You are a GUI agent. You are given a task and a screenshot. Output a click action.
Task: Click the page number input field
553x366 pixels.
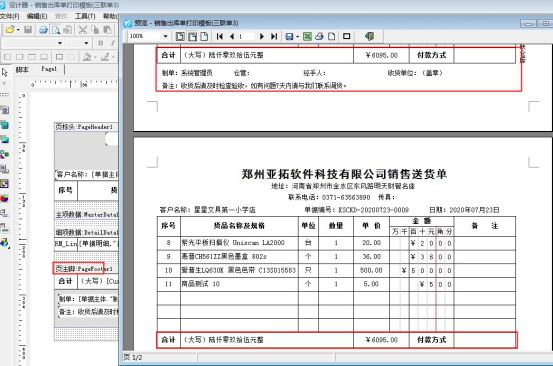coord(246,36)
